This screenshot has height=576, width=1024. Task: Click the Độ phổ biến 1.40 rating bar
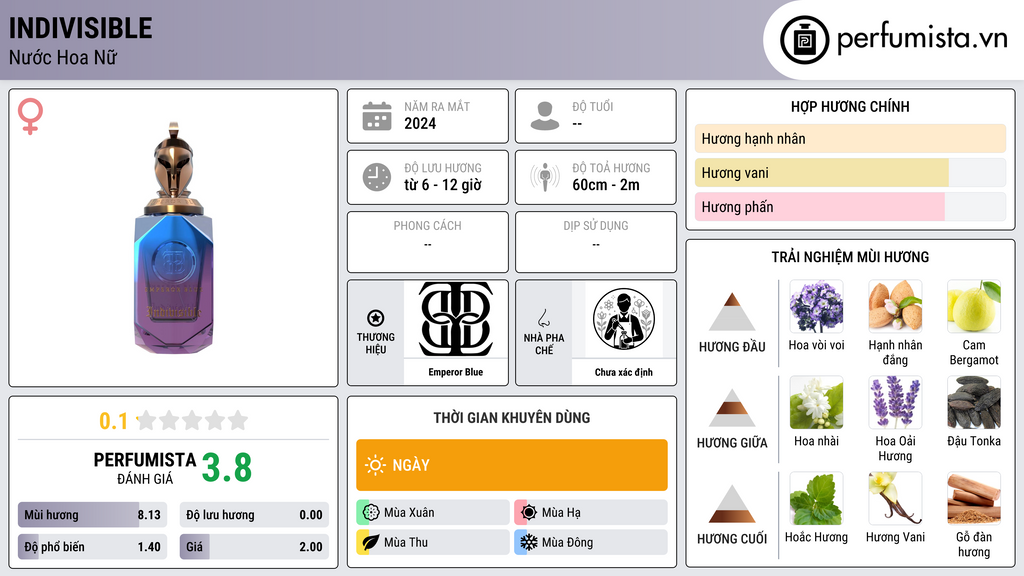pos(93,547)
